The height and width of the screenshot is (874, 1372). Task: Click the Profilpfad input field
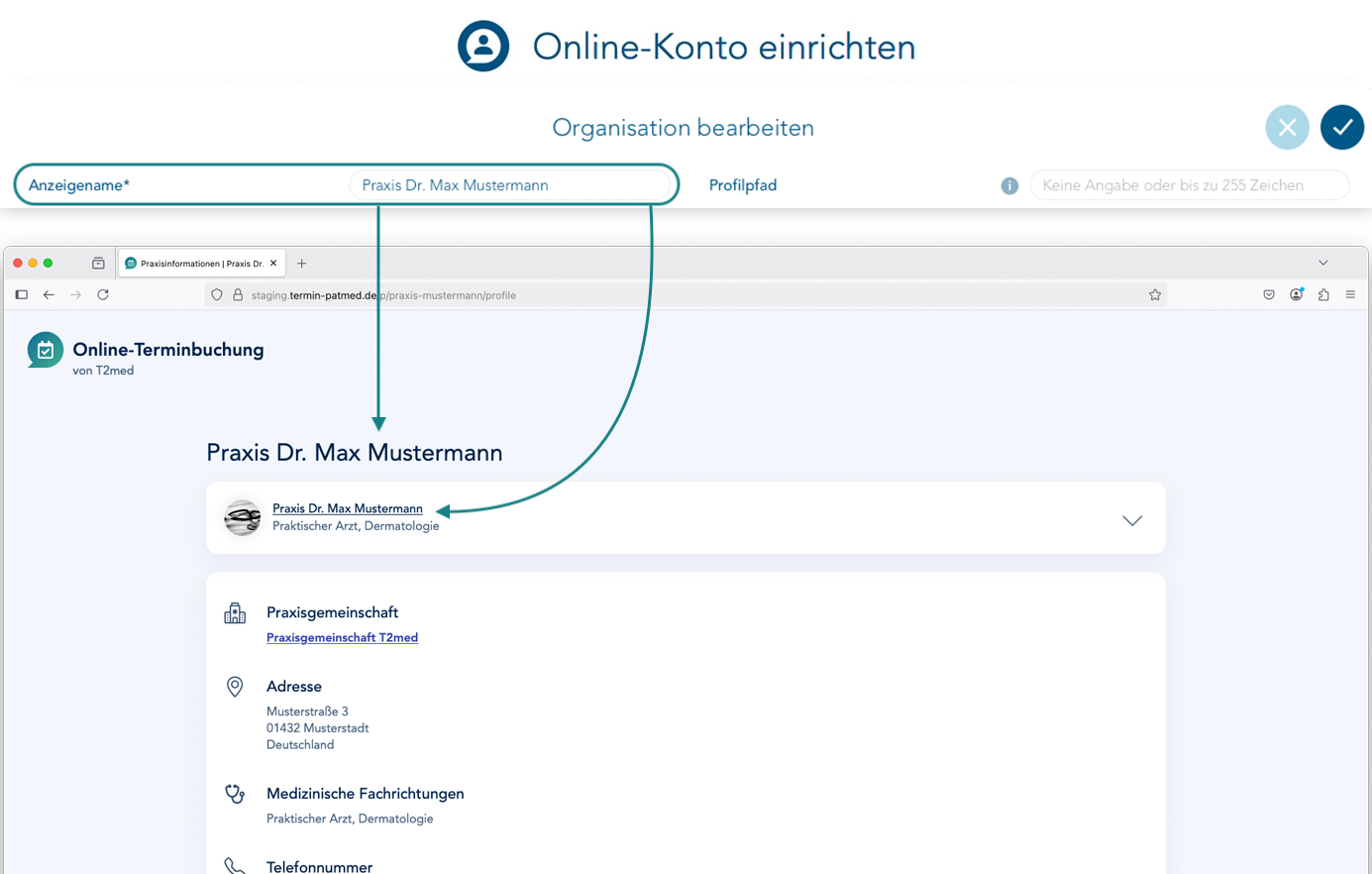(1189, 185)
